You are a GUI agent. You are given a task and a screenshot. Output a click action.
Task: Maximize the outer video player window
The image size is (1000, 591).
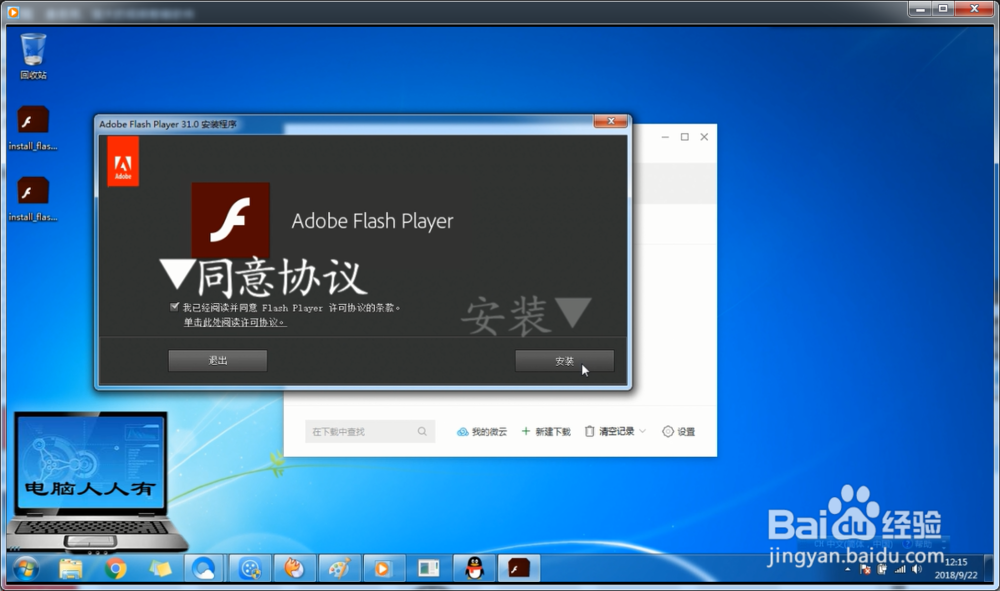tap(943, 9)
